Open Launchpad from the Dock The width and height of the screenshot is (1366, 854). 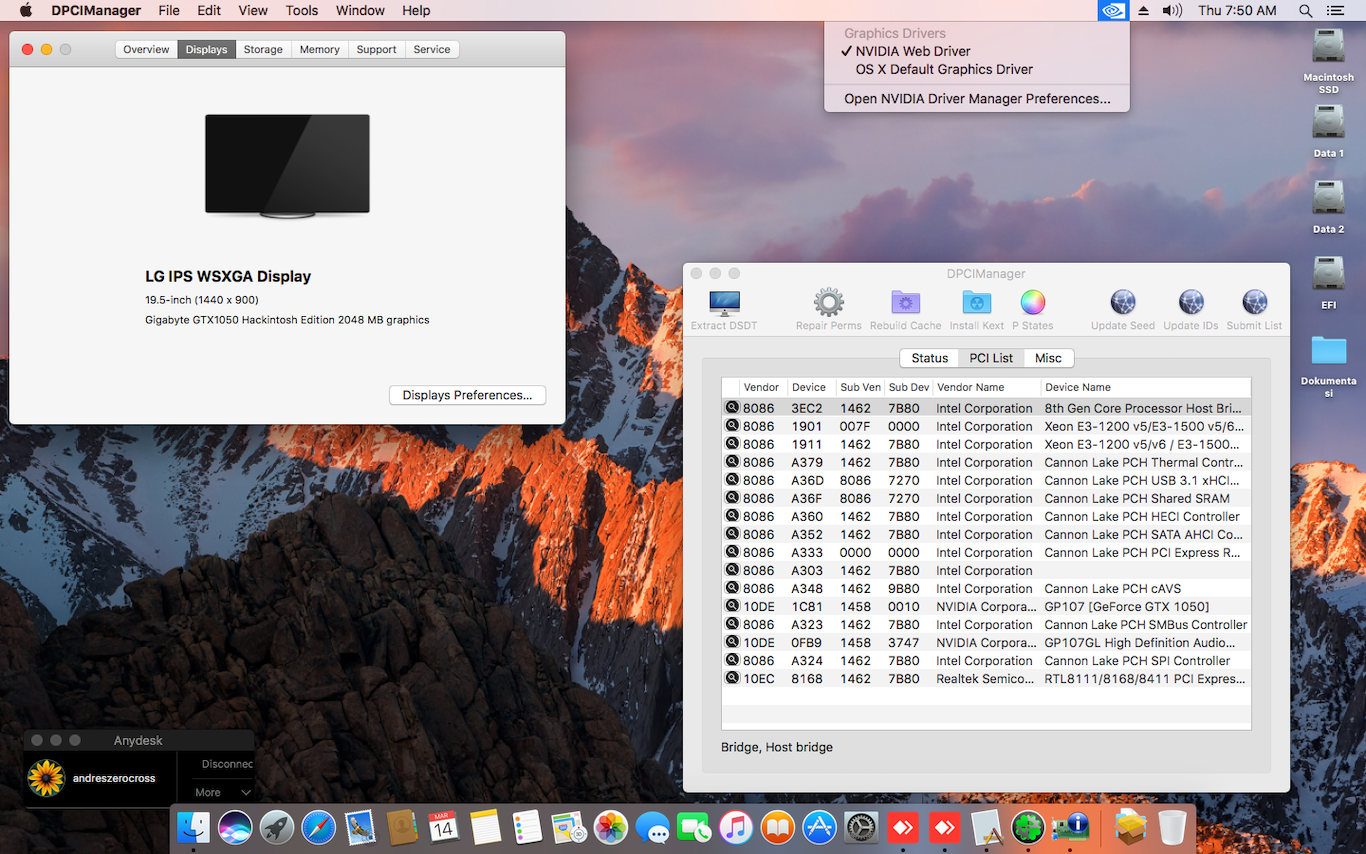point(277,827)
